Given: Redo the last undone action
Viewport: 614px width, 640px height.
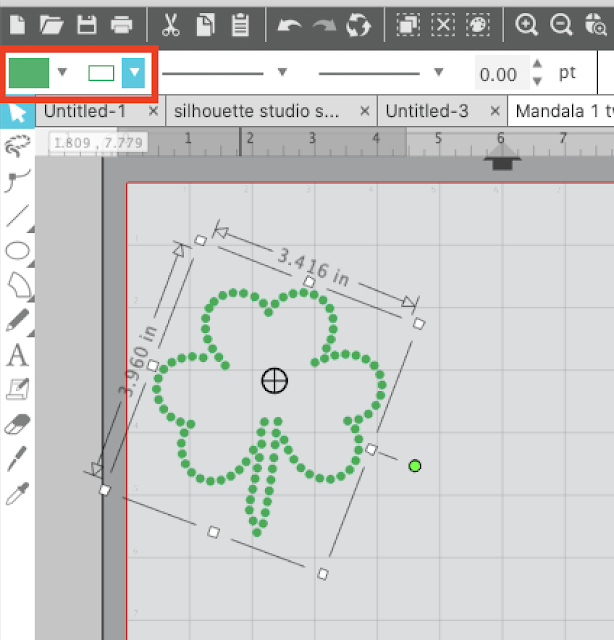Looking at the screenshot, I should [324, 26].
